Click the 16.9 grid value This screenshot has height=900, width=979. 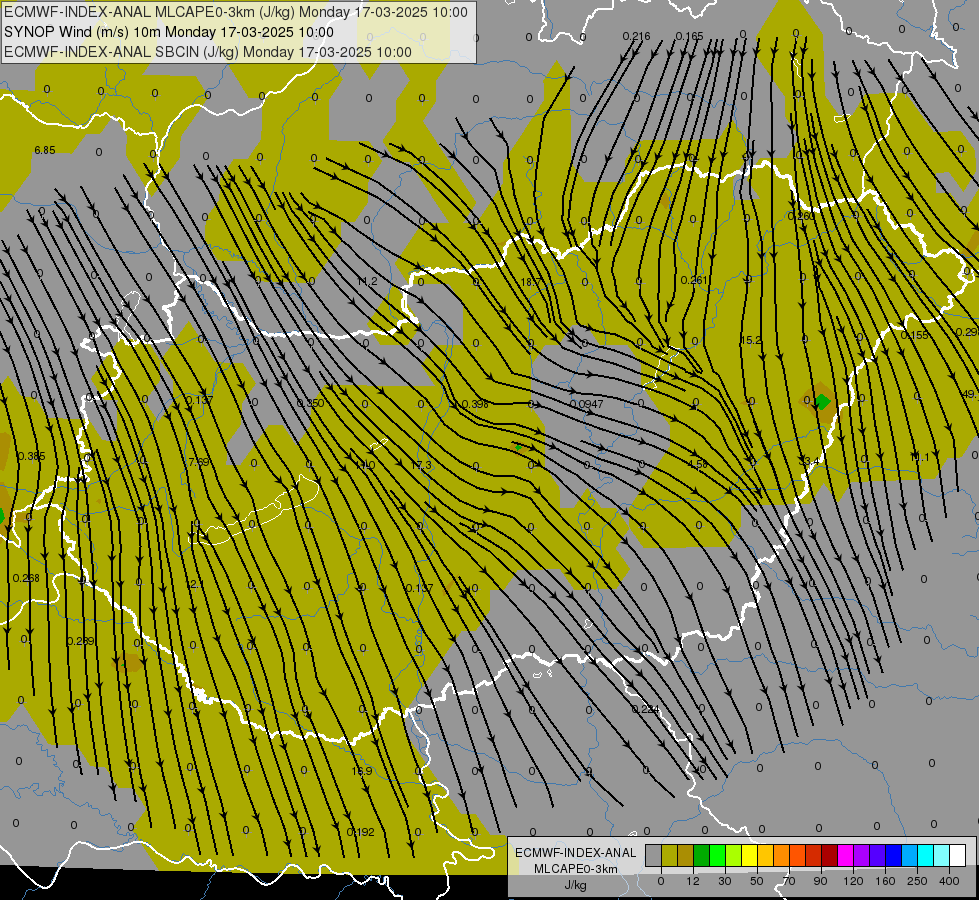[362, 771]
